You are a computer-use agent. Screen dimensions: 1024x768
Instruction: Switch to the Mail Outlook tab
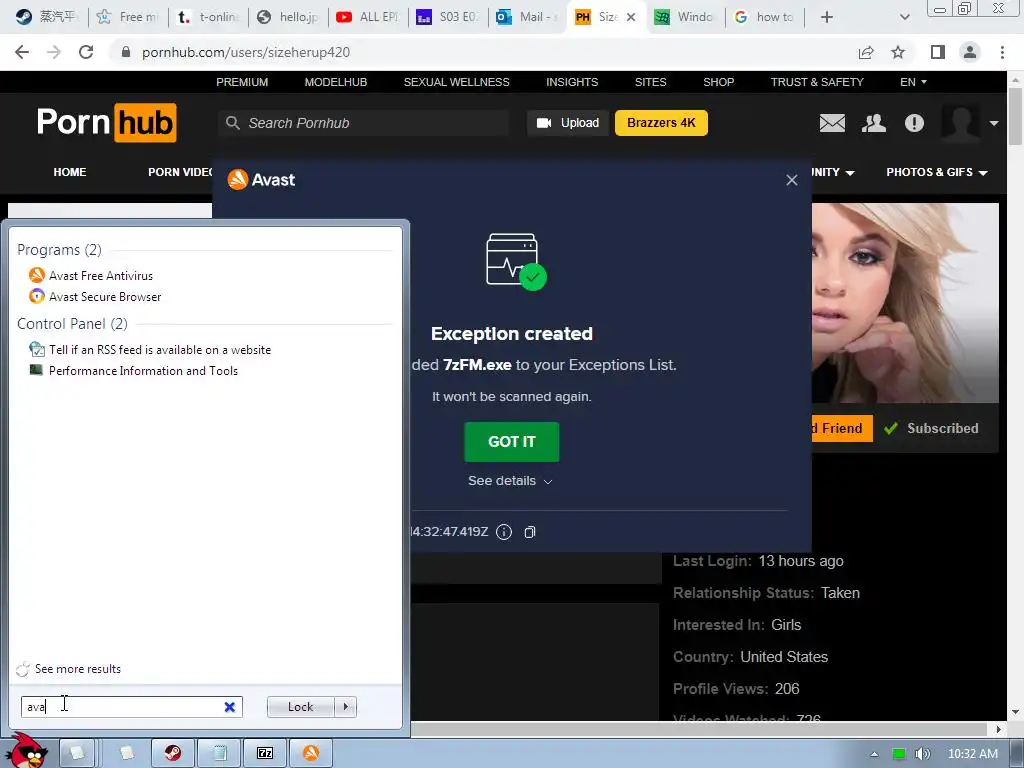point(527,17)
